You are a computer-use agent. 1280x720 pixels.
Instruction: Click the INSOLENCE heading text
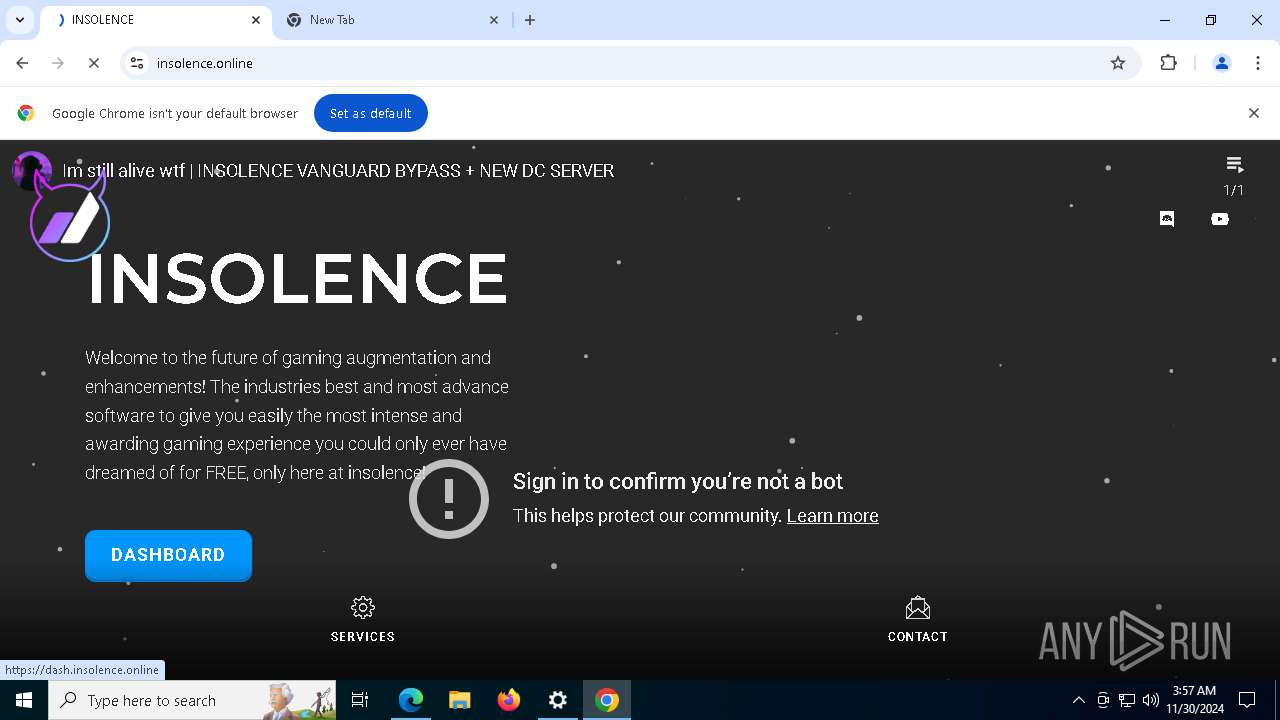[298, 278]
